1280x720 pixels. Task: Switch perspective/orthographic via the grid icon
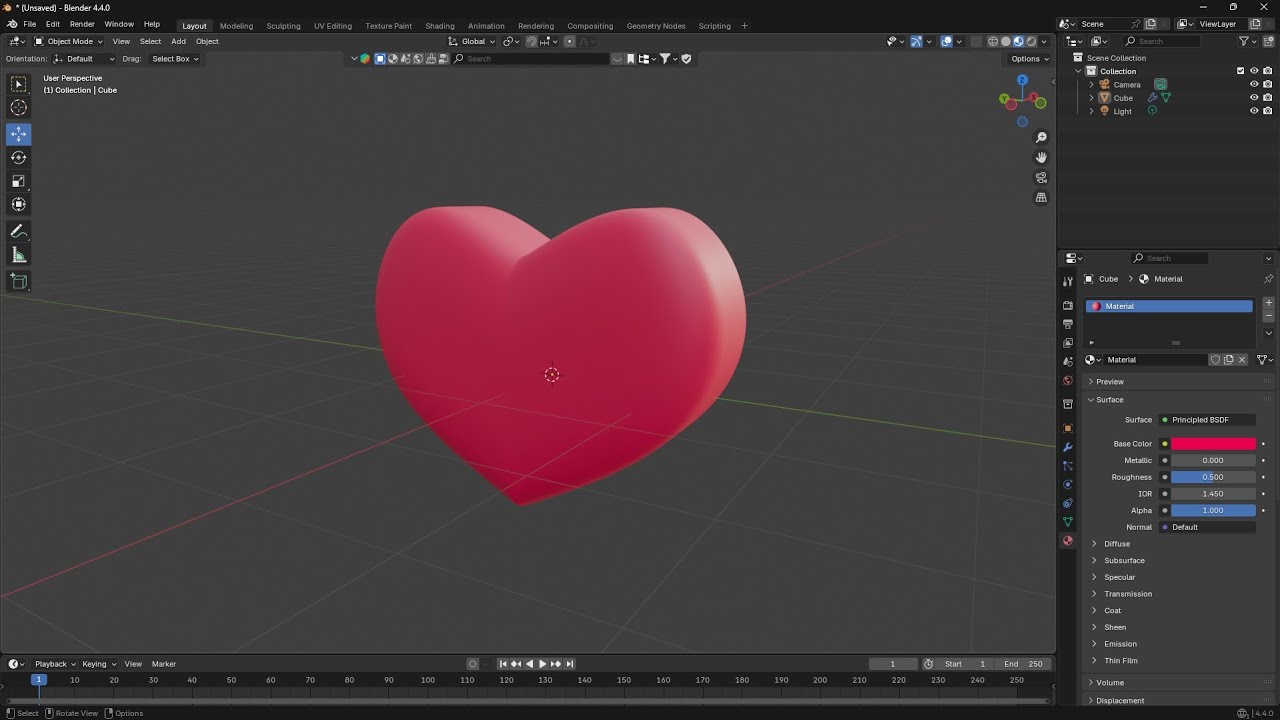1041,198
